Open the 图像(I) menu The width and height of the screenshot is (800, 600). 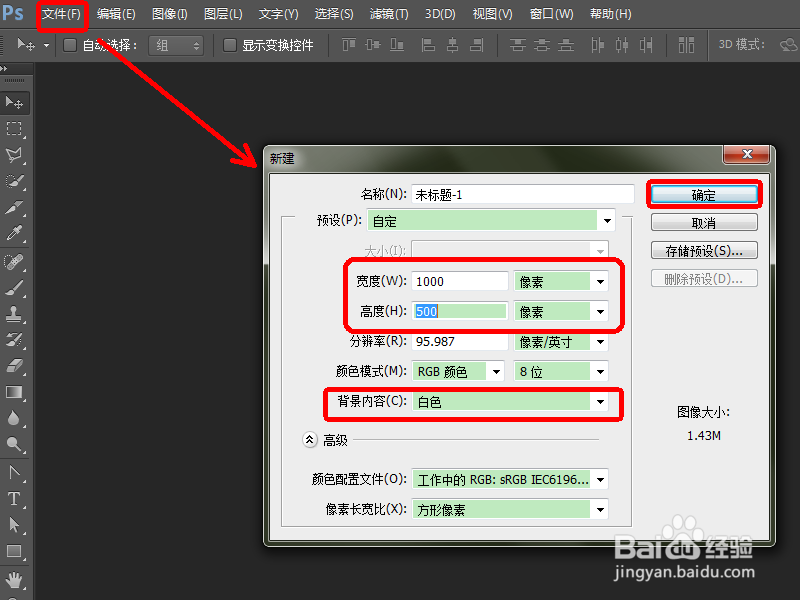[x=170, y=14]
